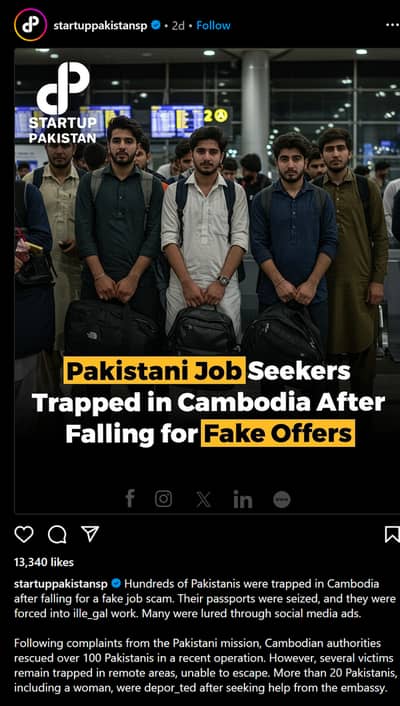Open startuppakistansp username in header
The image size is (400, 706).
pyautogui.click(x=100, y=26)
